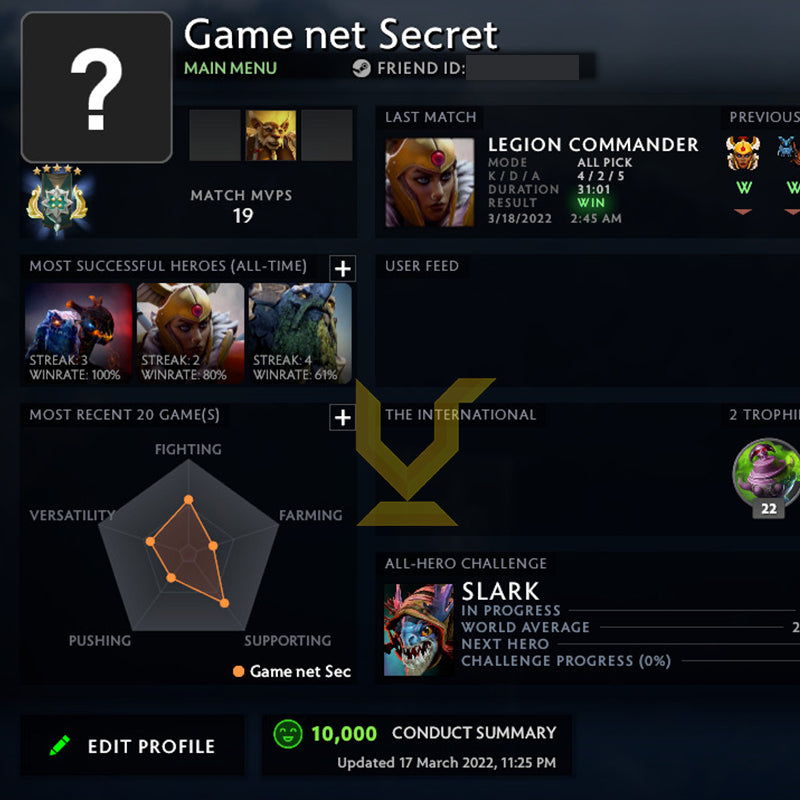Click the green pencil edit icon
This screenshot has width=800, height=800.
60,745
